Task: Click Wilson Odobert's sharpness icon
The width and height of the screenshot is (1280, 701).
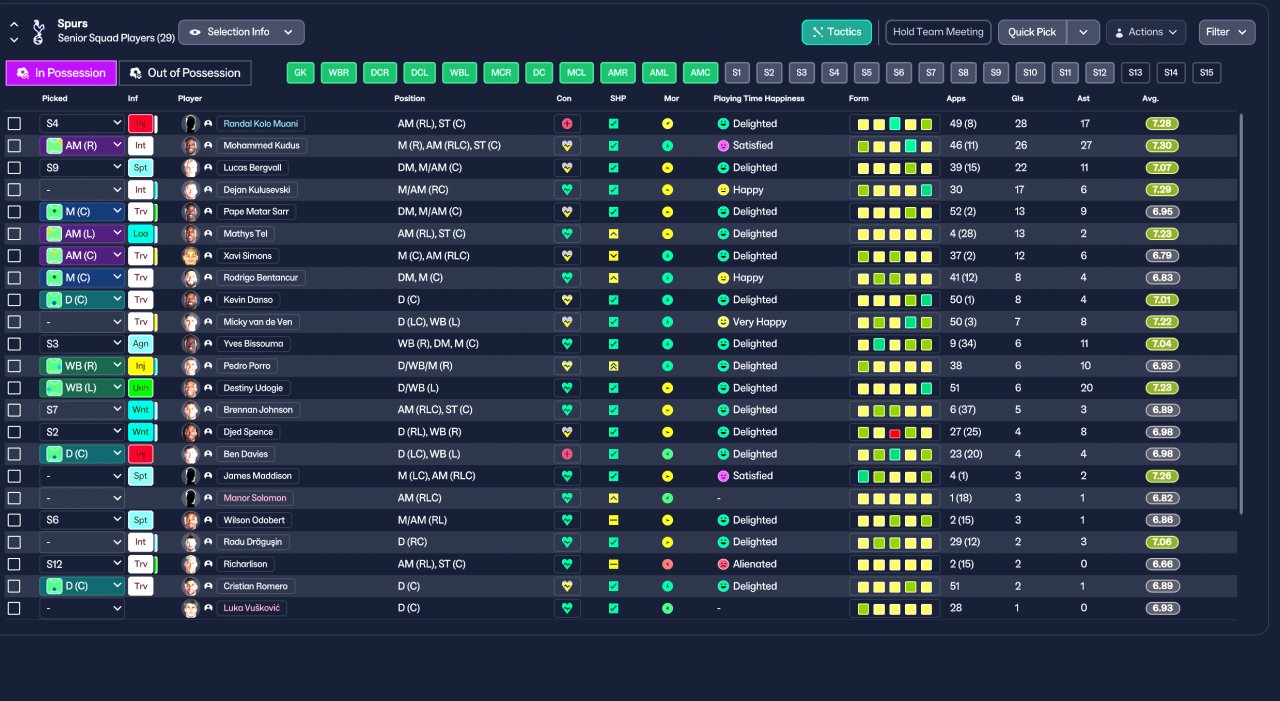Action: pos(613,520)
